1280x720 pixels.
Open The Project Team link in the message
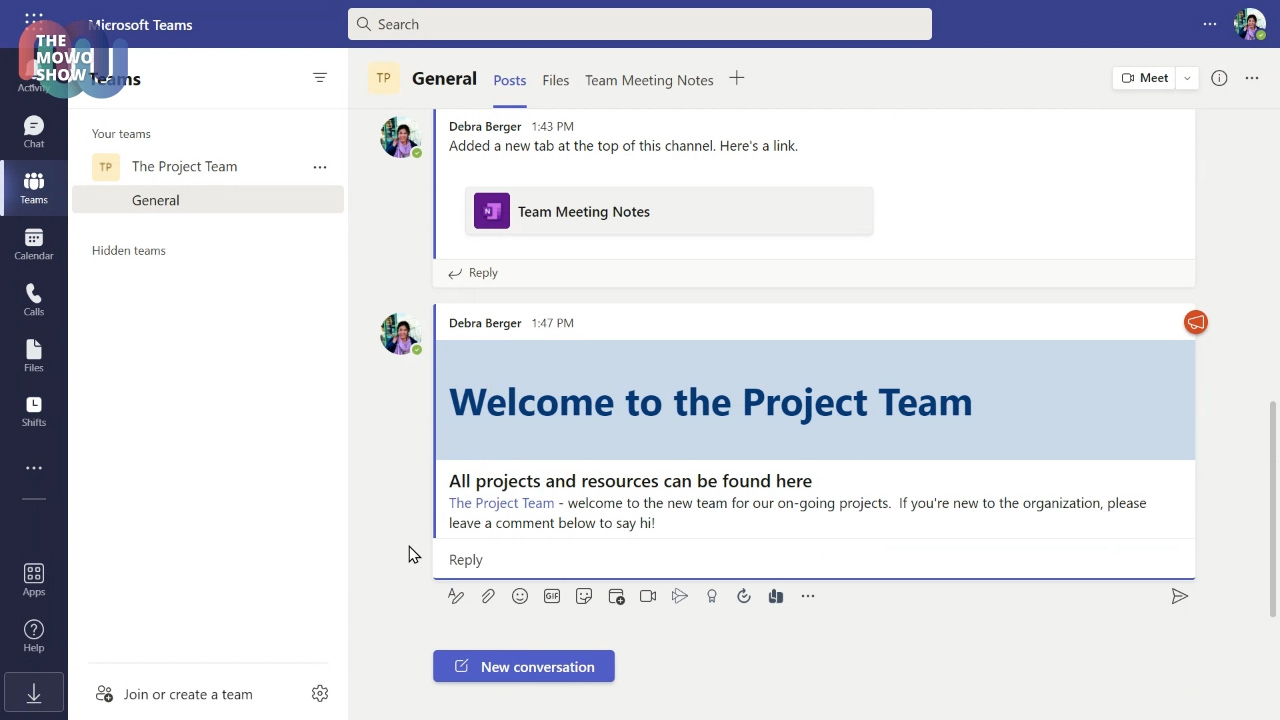click(x=501, y=503)
